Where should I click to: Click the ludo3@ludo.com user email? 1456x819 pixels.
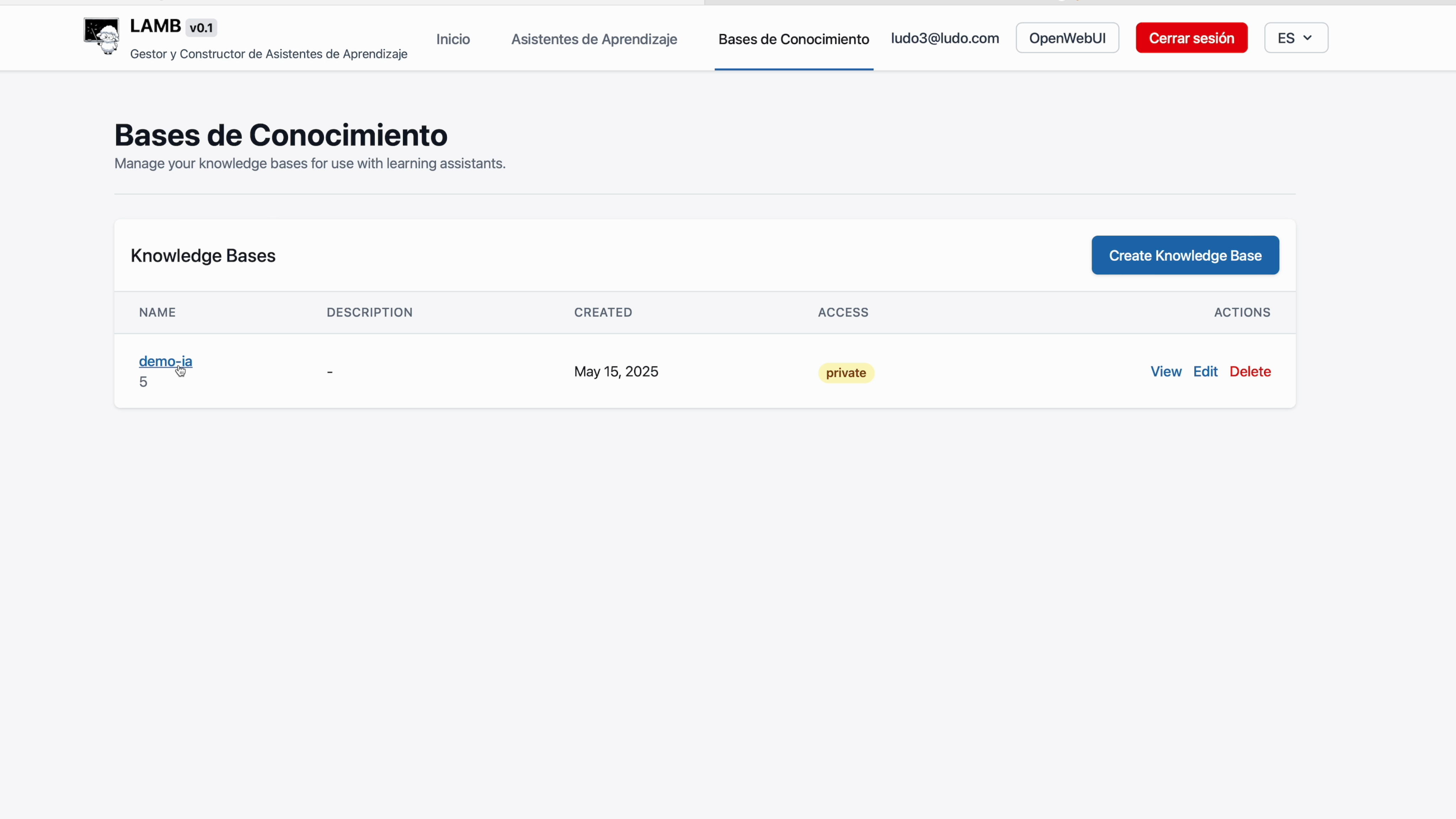click(x=944, y=38)
